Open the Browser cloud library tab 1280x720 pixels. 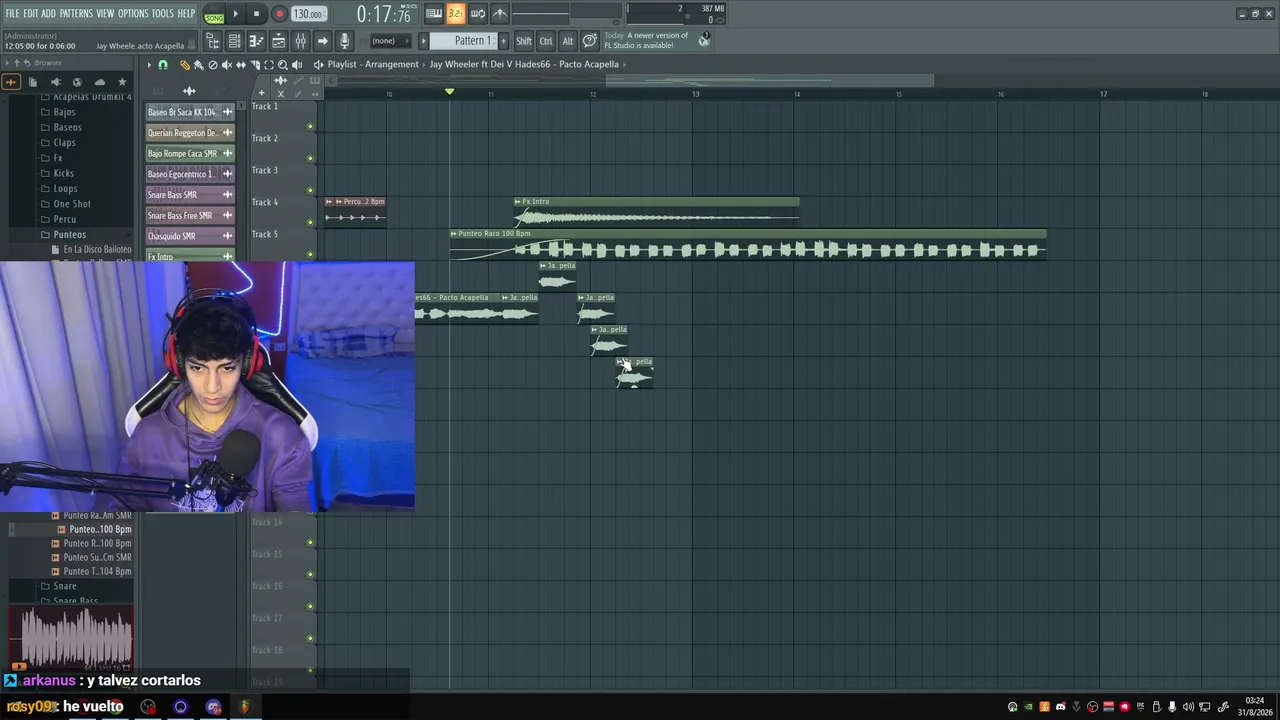point(99,82)
